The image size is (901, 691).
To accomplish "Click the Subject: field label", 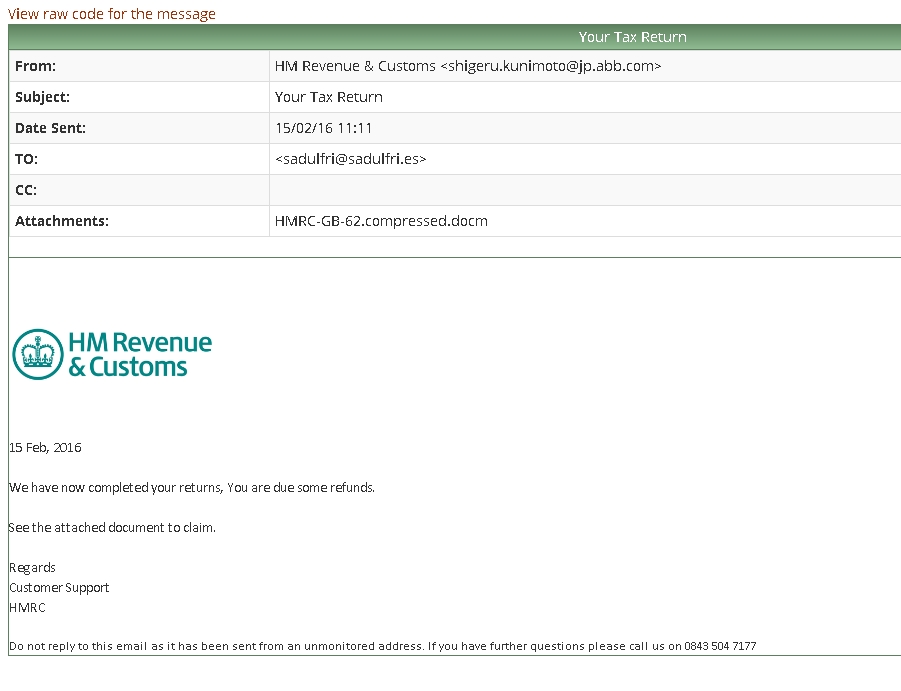I will 43,97.
